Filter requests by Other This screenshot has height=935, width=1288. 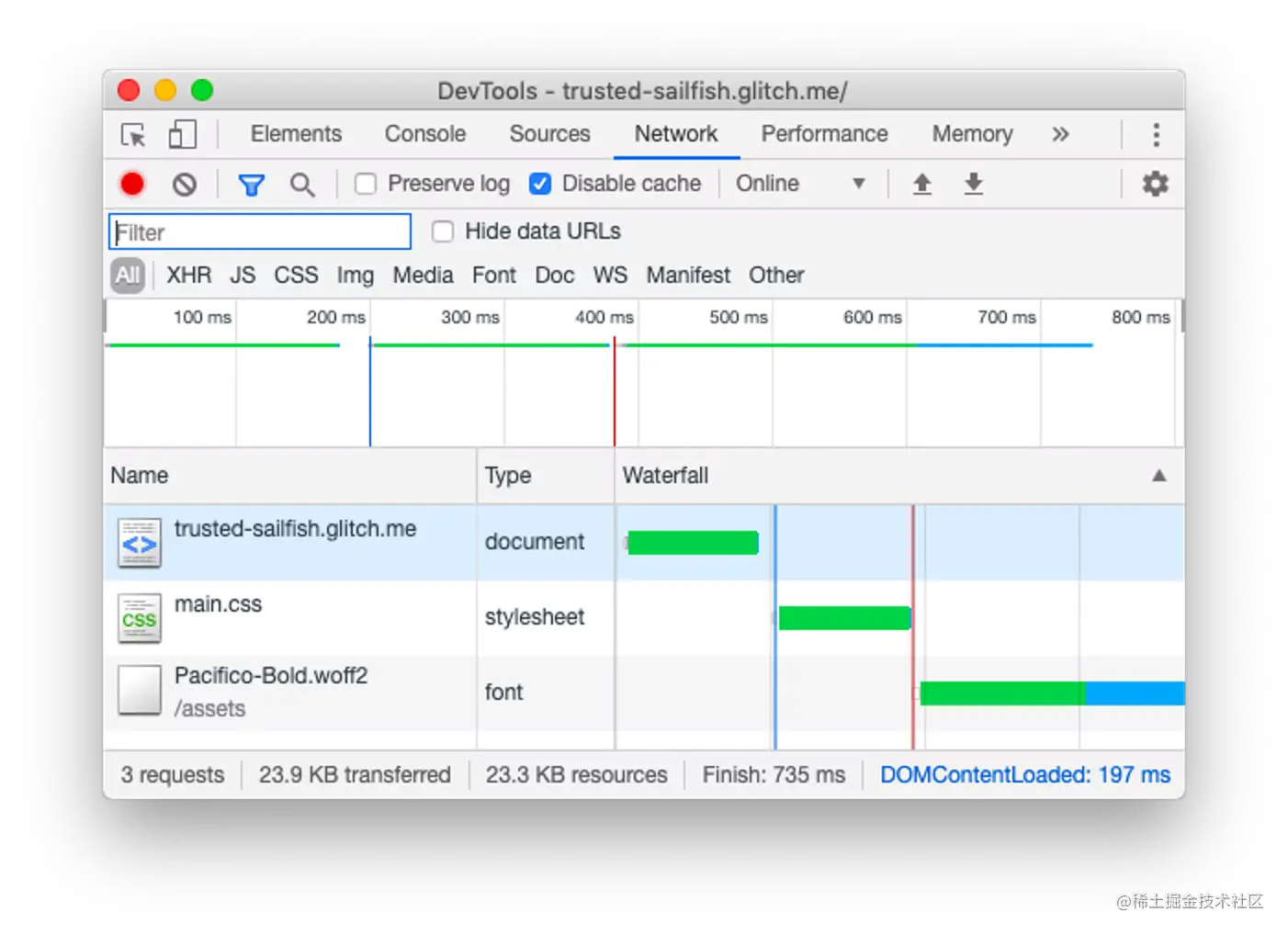coord(776,276)
